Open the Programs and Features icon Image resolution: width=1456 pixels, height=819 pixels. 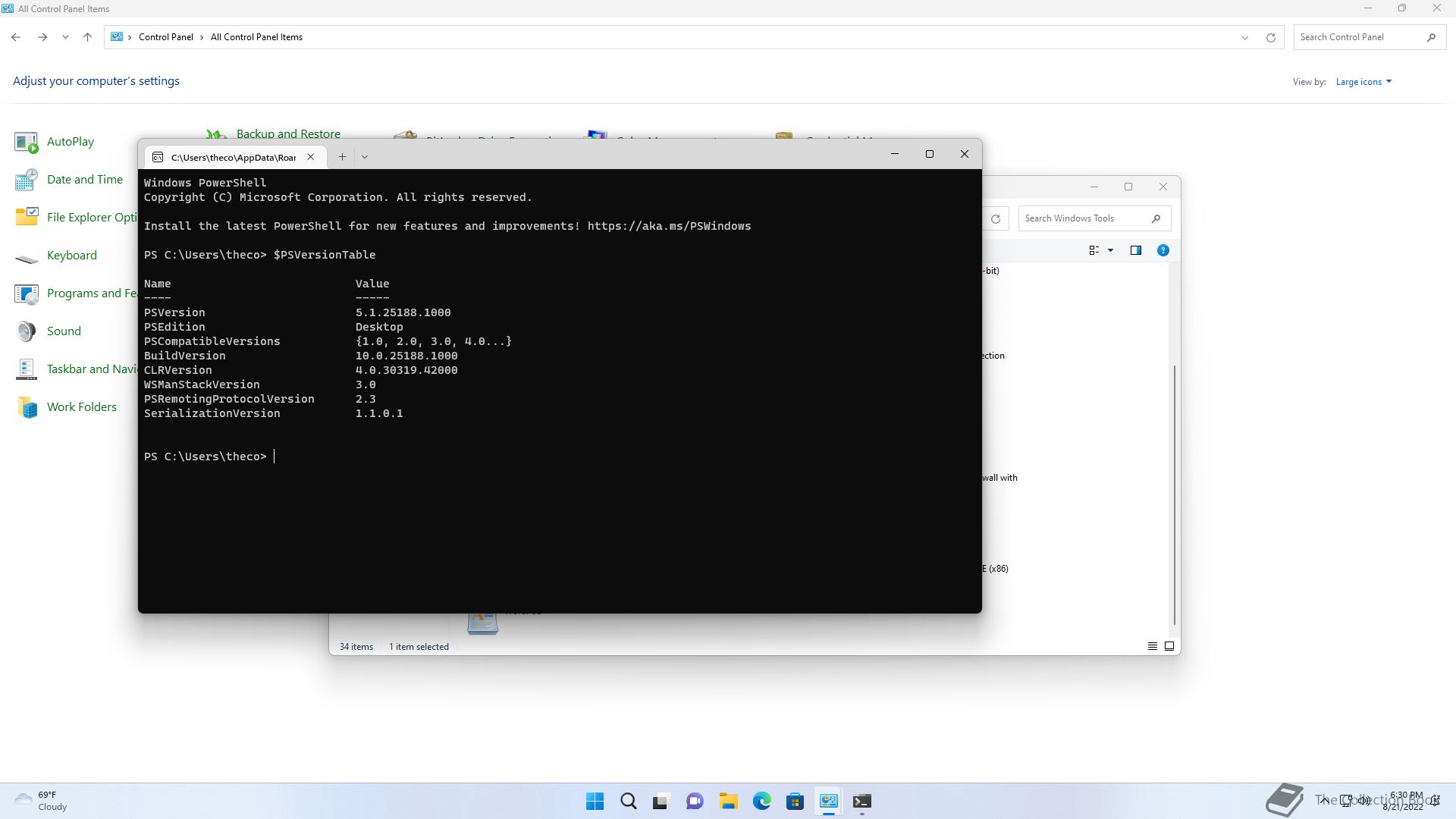pyautogui.click(x=27, y=293)
